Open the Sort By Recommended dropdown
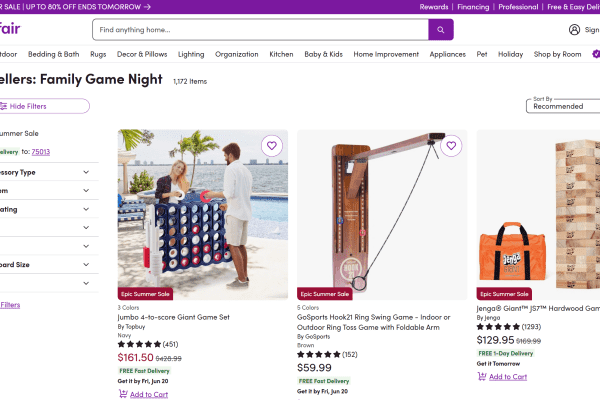600x400 pixels. (563, 106)
